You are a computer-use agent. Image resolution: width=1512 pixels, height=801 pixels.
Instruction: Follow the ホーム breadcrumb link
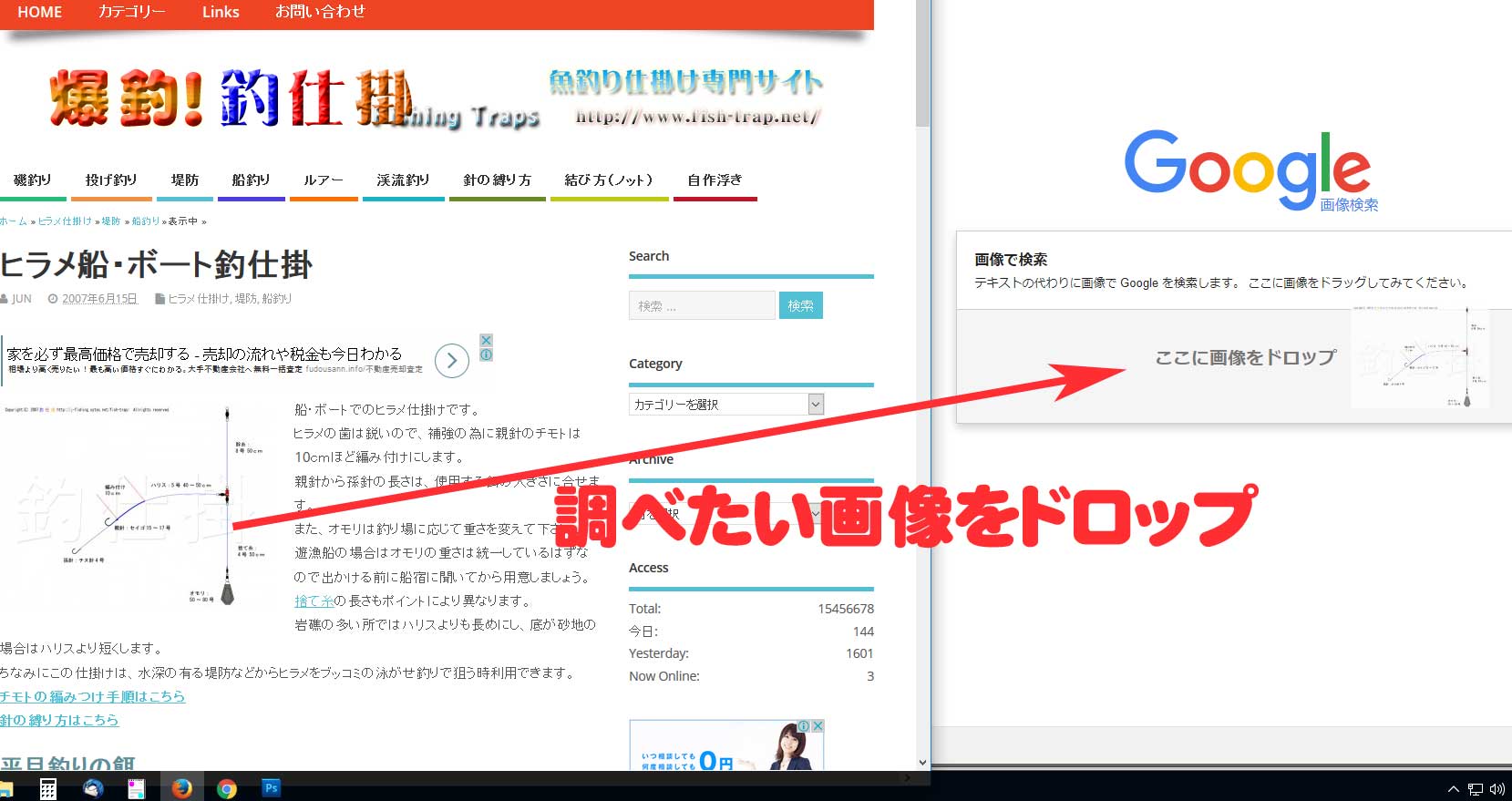(x=14, y=221)
